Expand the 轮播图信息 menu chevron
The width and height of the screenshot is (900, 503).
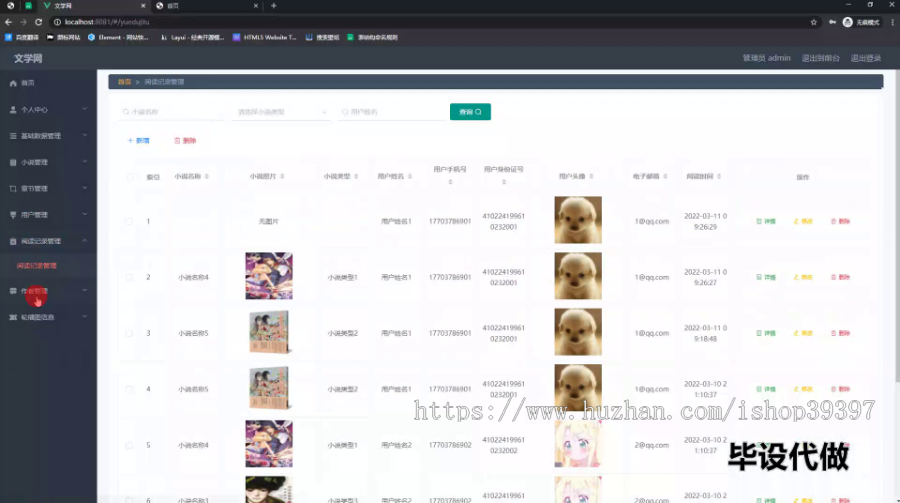tap(84, 316)
